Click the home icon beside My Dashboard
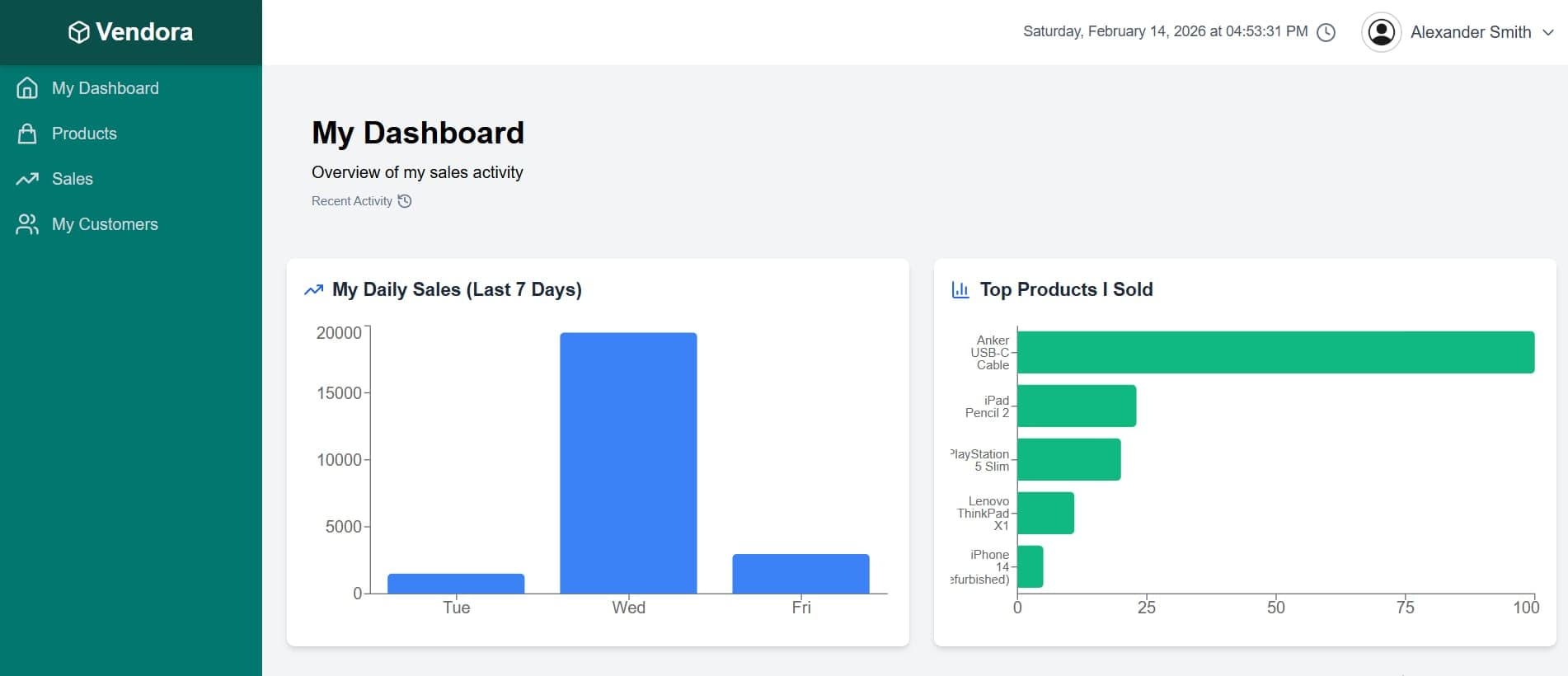Viewport: 1568px width, 676px height. pos(27,88)
